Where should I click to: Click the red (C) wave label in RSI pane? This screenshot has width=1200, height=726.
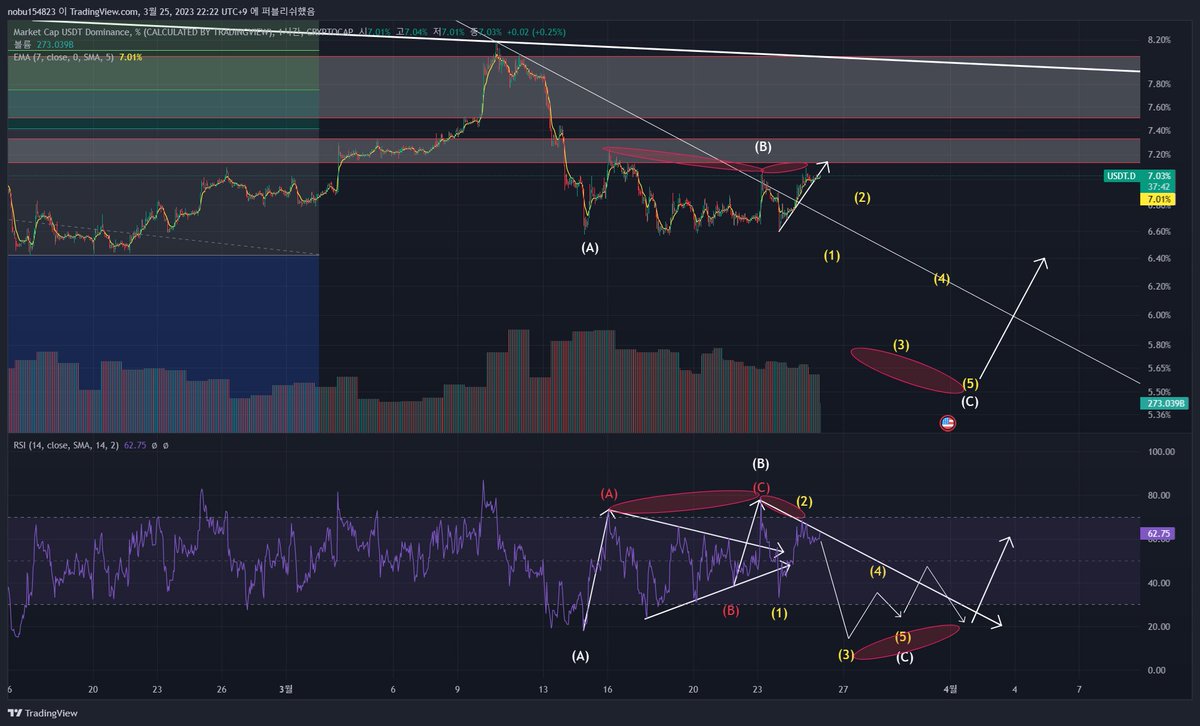(761, 487)
